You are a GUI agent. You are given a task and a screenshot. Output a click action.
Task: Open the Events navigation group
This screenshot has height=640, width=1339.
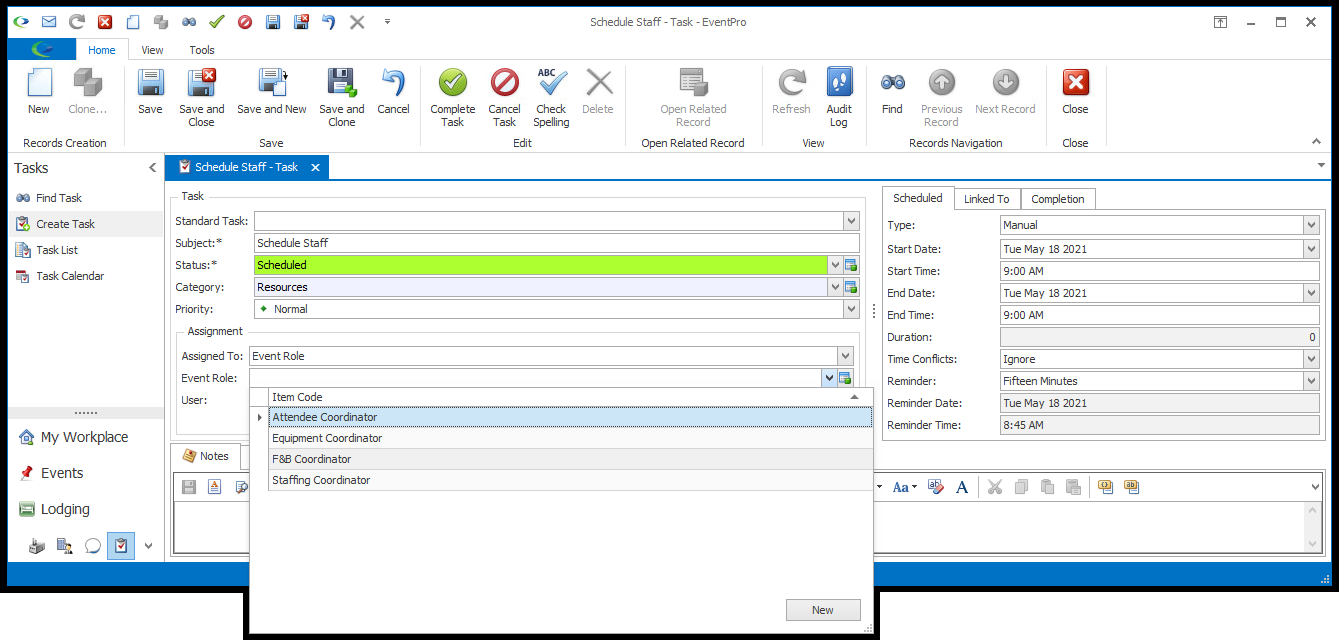[62, 473]
